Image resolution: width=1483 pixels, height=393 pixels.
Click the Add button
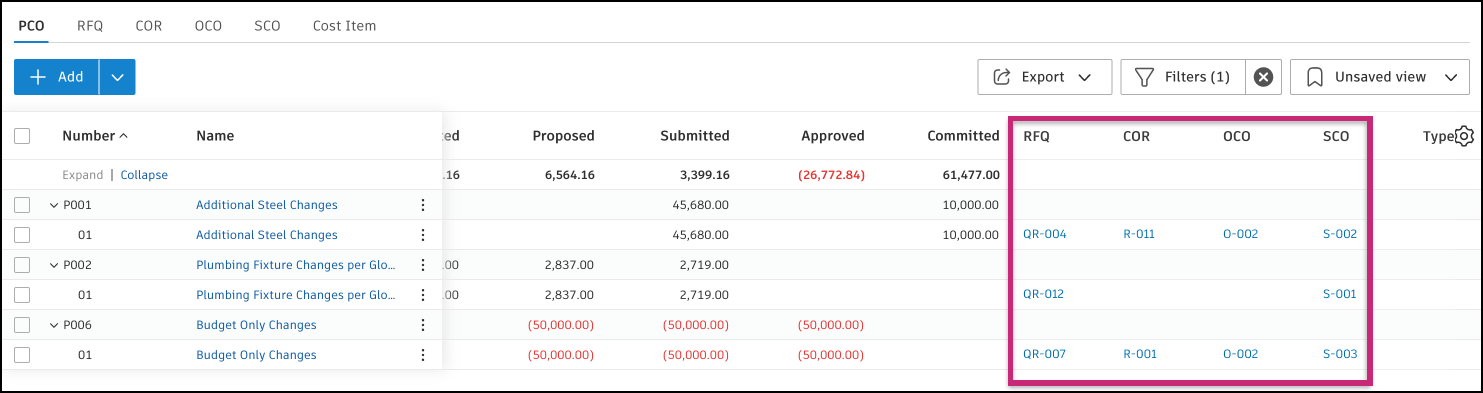[x=57, y=77]
